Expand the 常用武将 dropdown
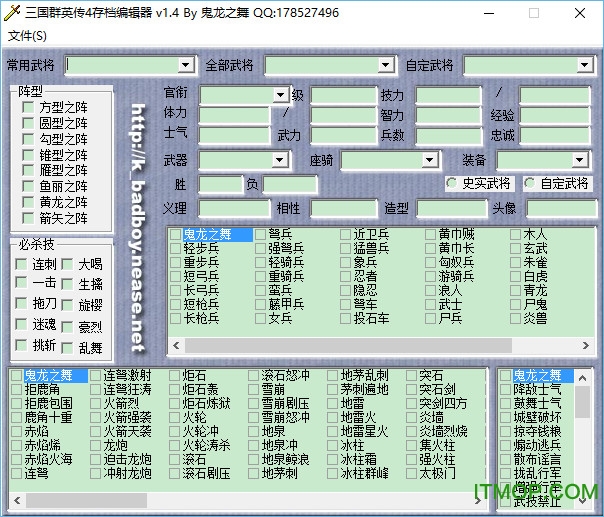 coord(185,65)
